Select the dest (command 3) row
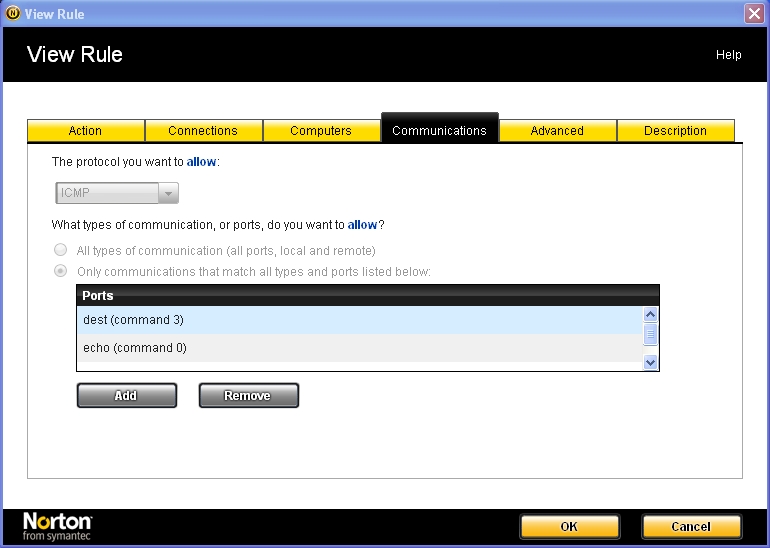Screen dimensions: 770x548 (x=359, y=320)
